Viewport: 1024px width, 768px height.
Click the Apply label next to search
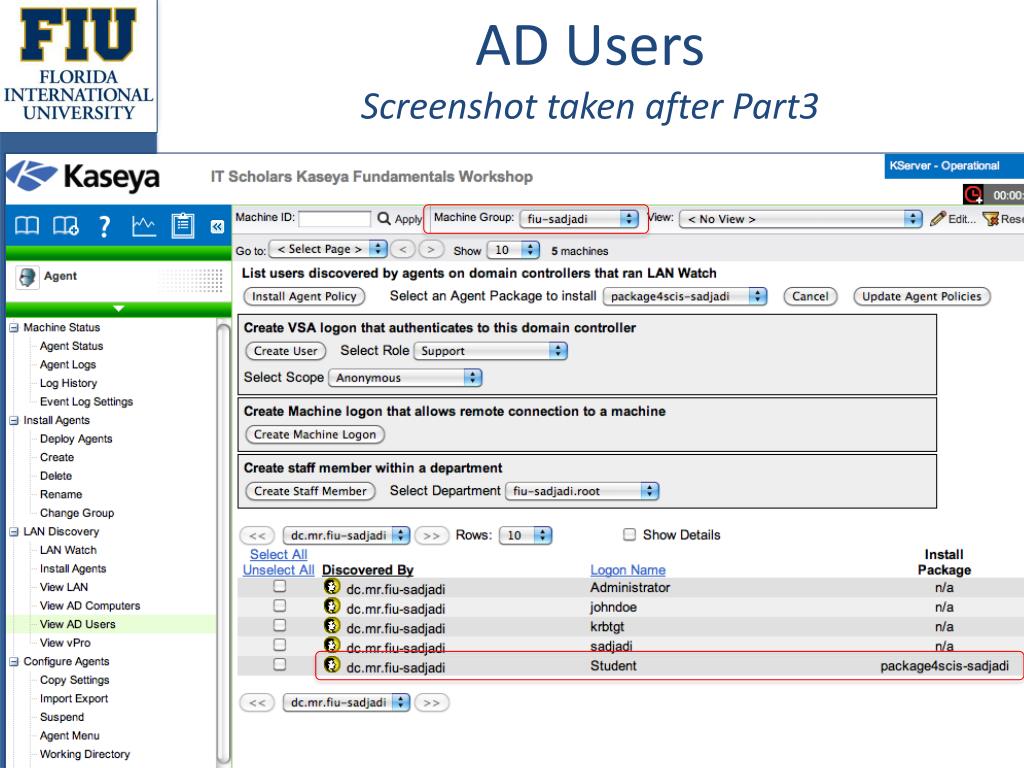[408, 219]
